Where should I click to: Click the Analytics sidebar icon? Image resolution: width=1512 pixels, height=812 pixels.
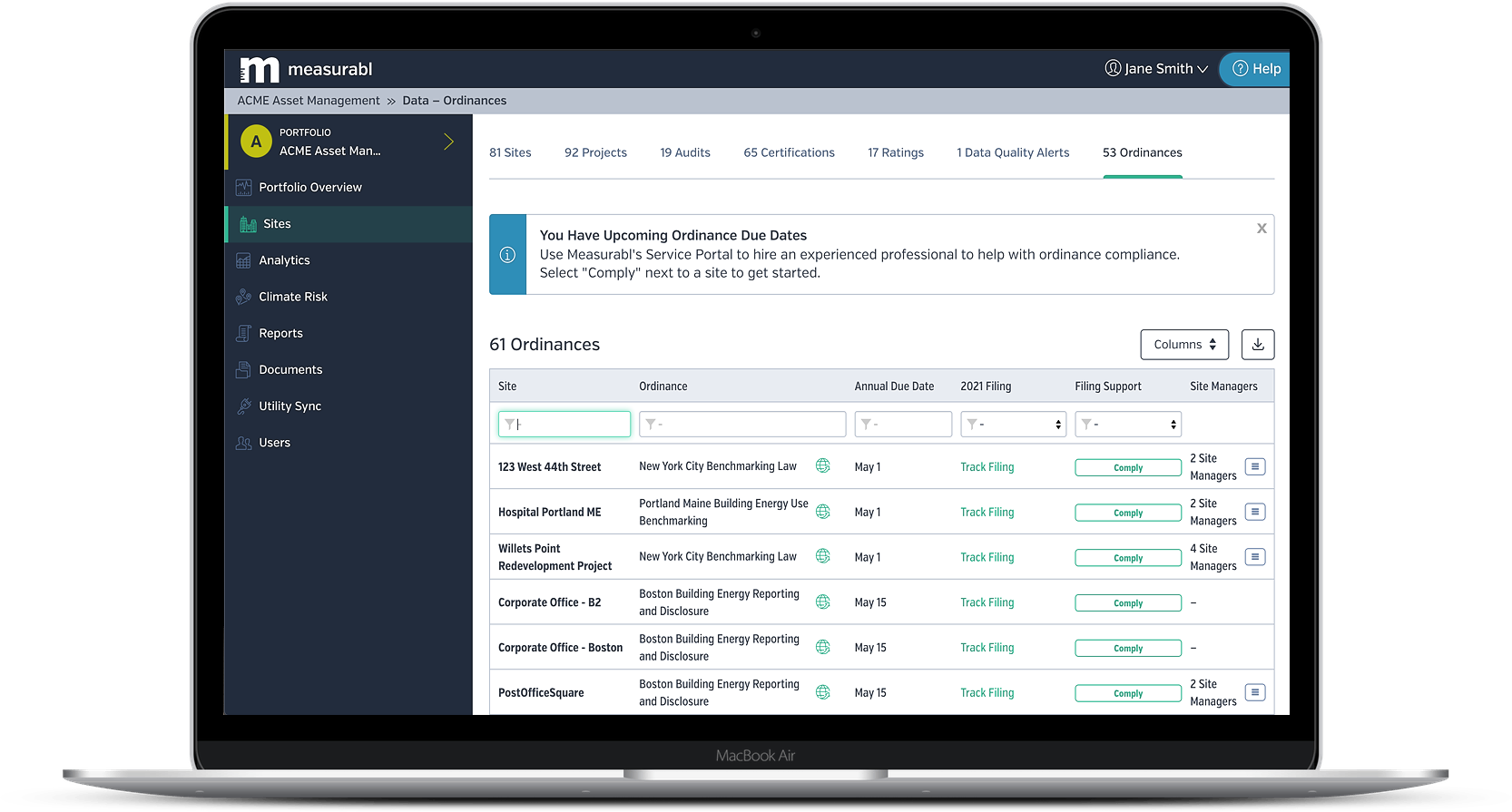243,260
